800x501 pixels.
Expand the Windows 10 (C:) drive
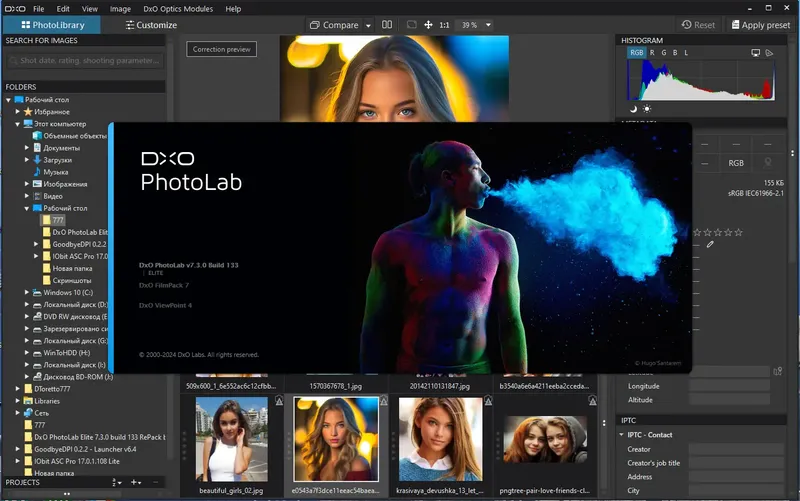click(27, 292)
